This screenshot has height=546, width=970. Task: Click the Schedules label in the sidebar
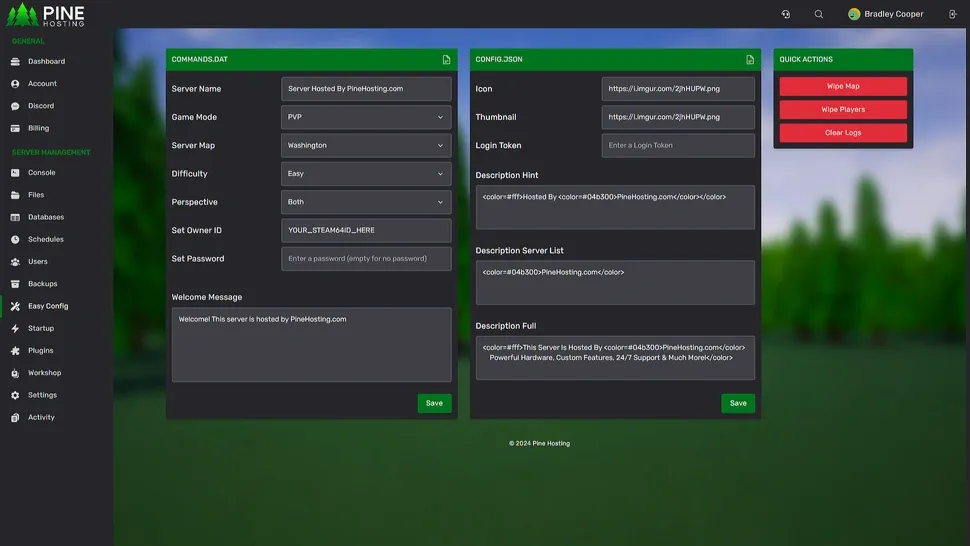pyautogui.click(x=46, y=239)
